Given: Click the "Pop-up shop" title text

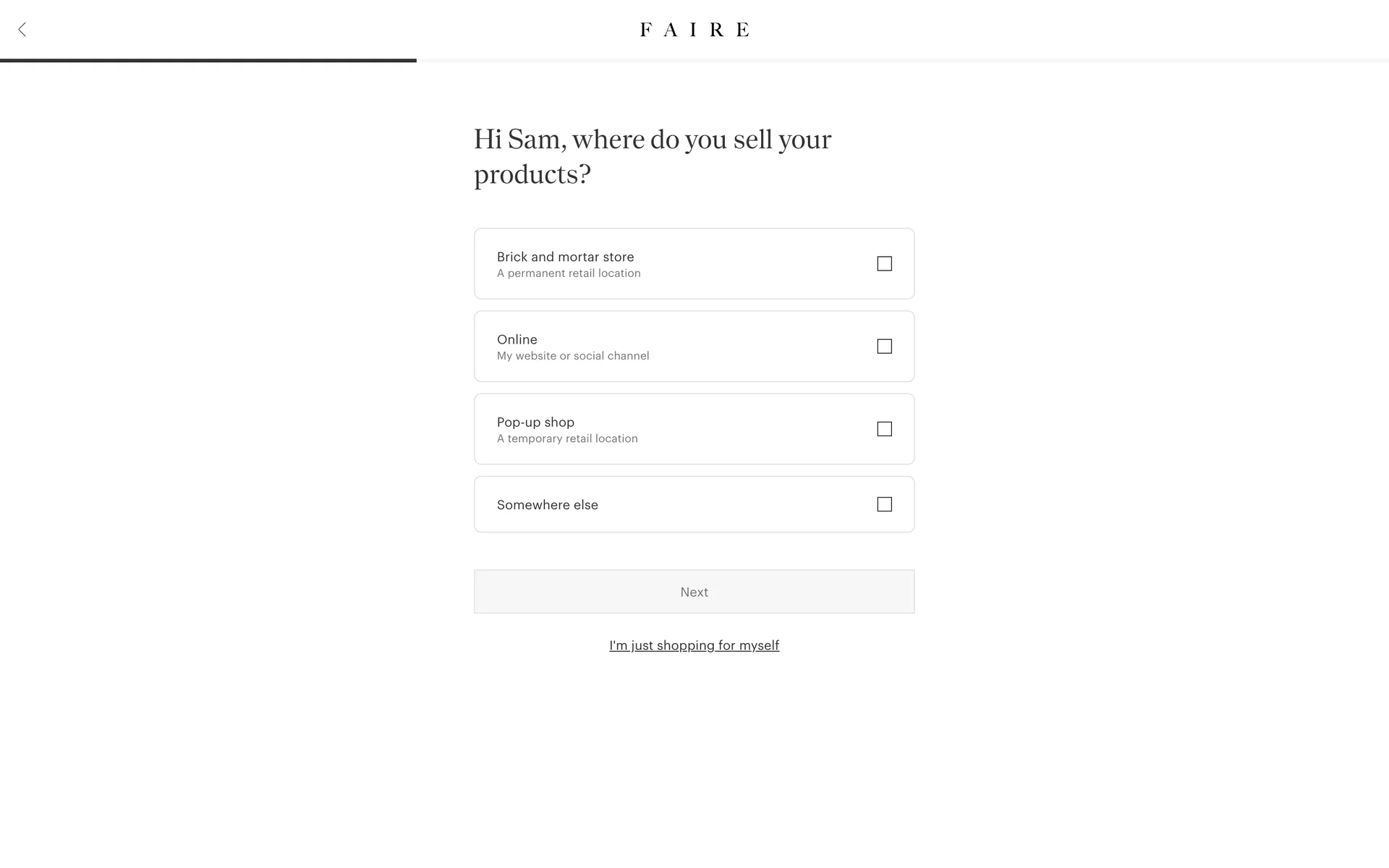Looking at the screenshot, I should [535, 422].
